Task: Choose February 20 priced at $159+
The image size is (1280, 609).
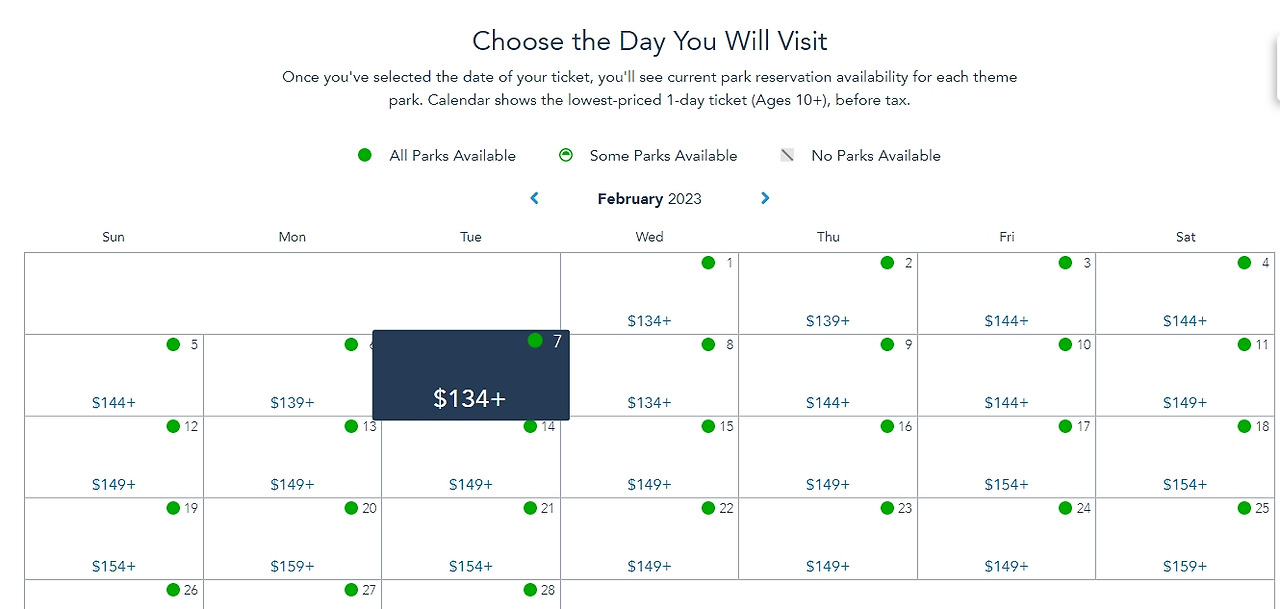Action: pos(292,540)
